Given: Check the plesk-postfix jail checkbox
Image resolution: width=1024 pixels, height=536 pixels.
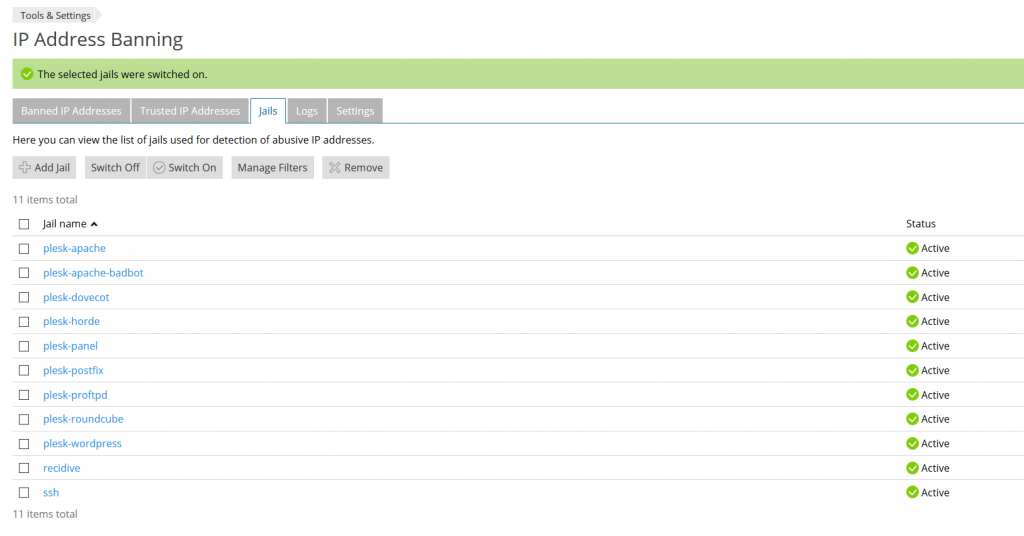Looking at the screenshot, I should pyautogui.click(x=24, y=371).
